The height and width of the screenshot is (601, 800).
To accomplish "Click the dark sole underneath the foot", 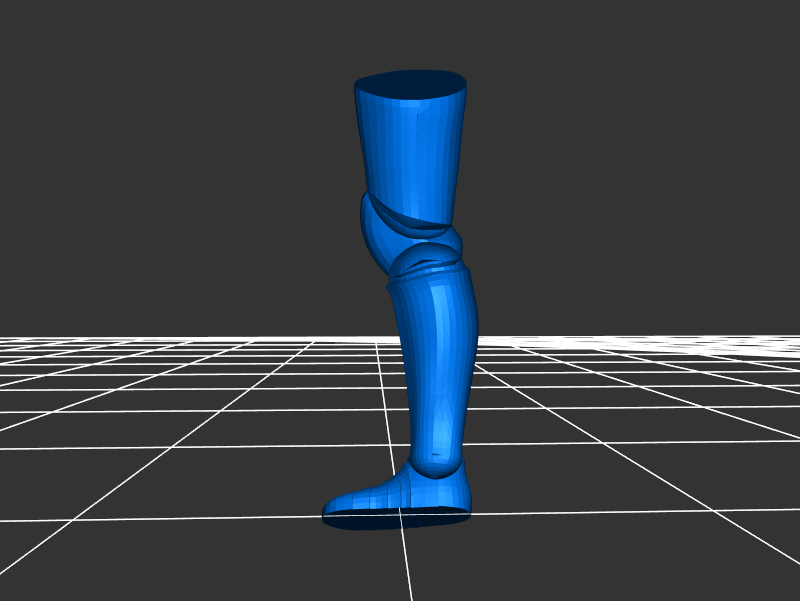I will (x=400, y=518).
